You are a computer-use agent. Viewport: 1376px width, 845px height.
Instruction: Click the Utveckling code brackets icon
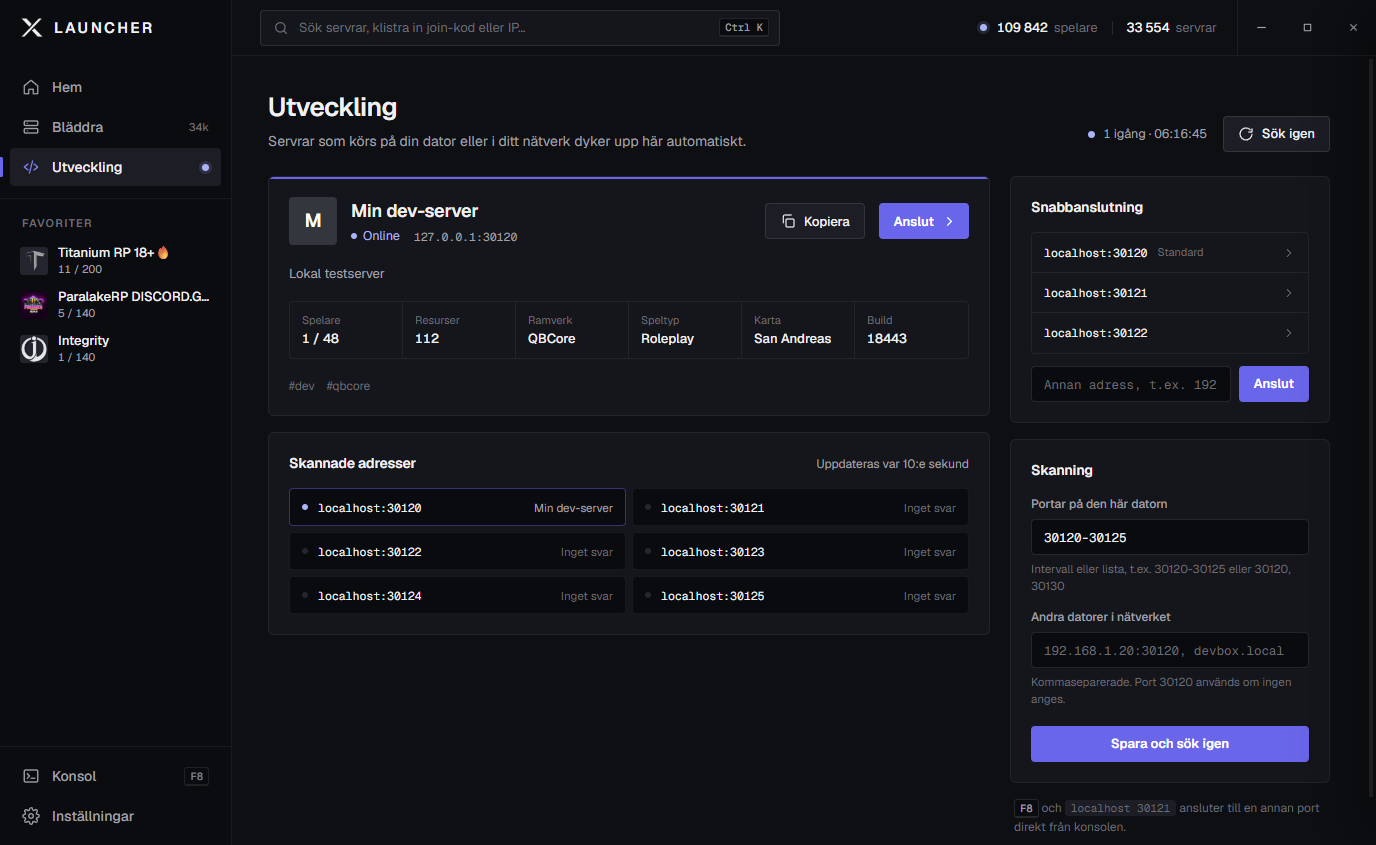click(31, 167)
